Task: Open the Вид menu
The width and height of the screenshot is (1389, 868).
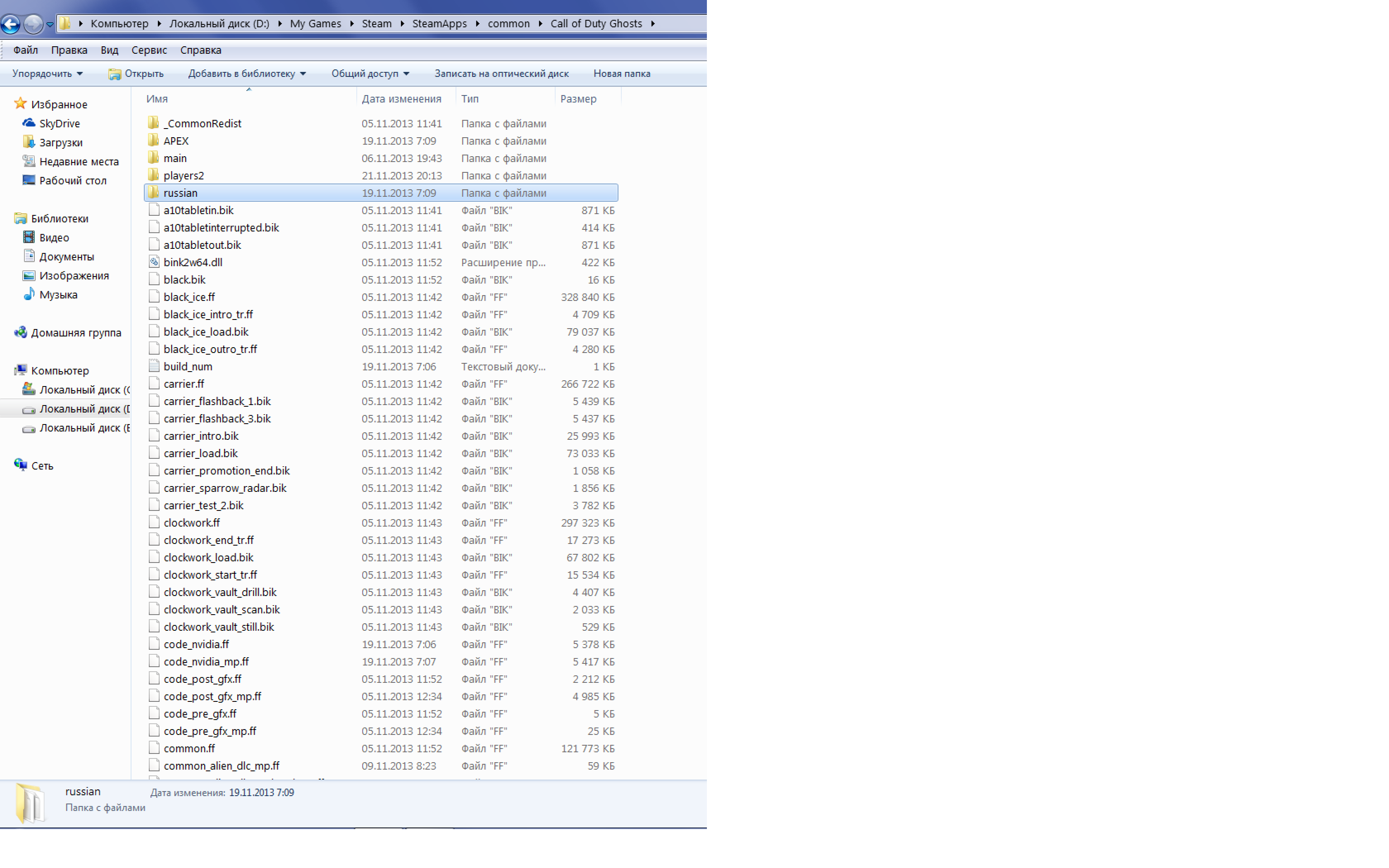Action: pos(110,50)
